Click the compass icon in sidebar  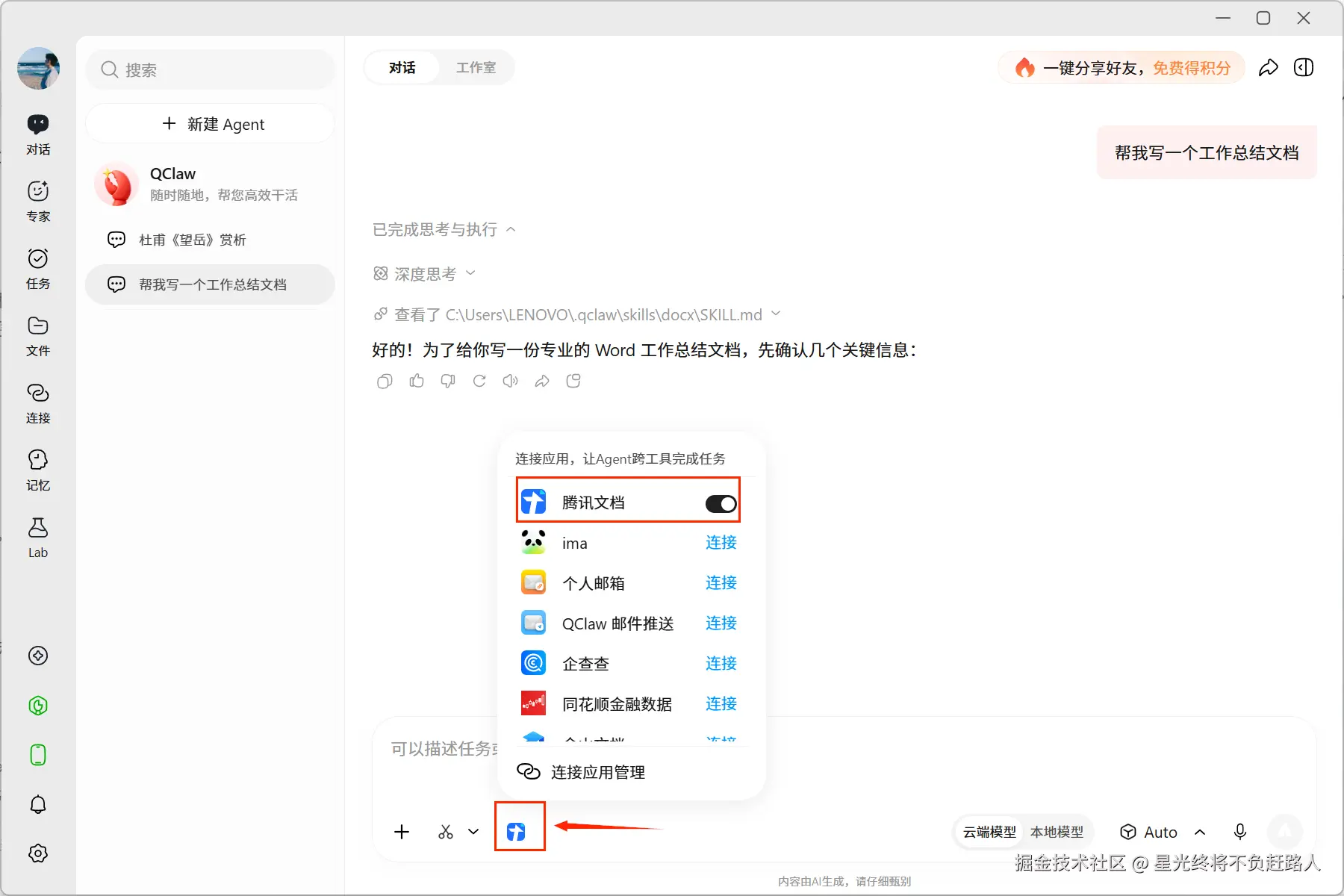click(38, 656)
